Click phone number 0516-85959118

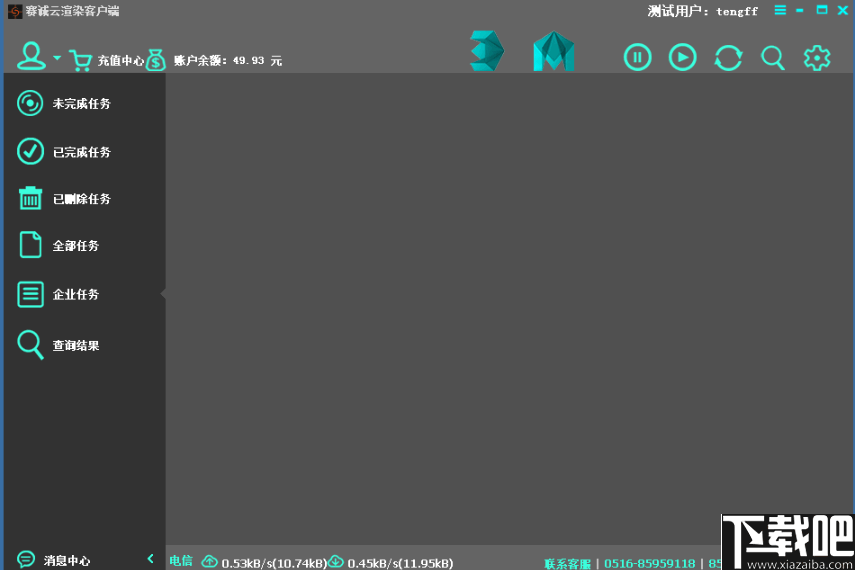[x=649, y=563]
